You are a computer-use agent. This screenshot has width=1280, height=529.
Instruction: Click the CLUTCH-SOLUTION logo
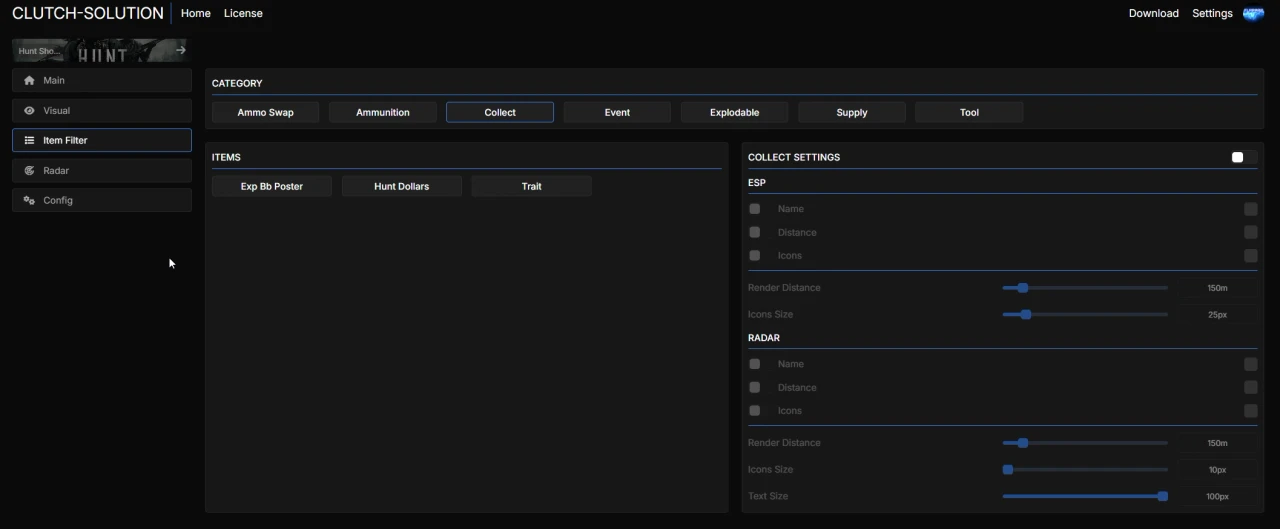88,13
